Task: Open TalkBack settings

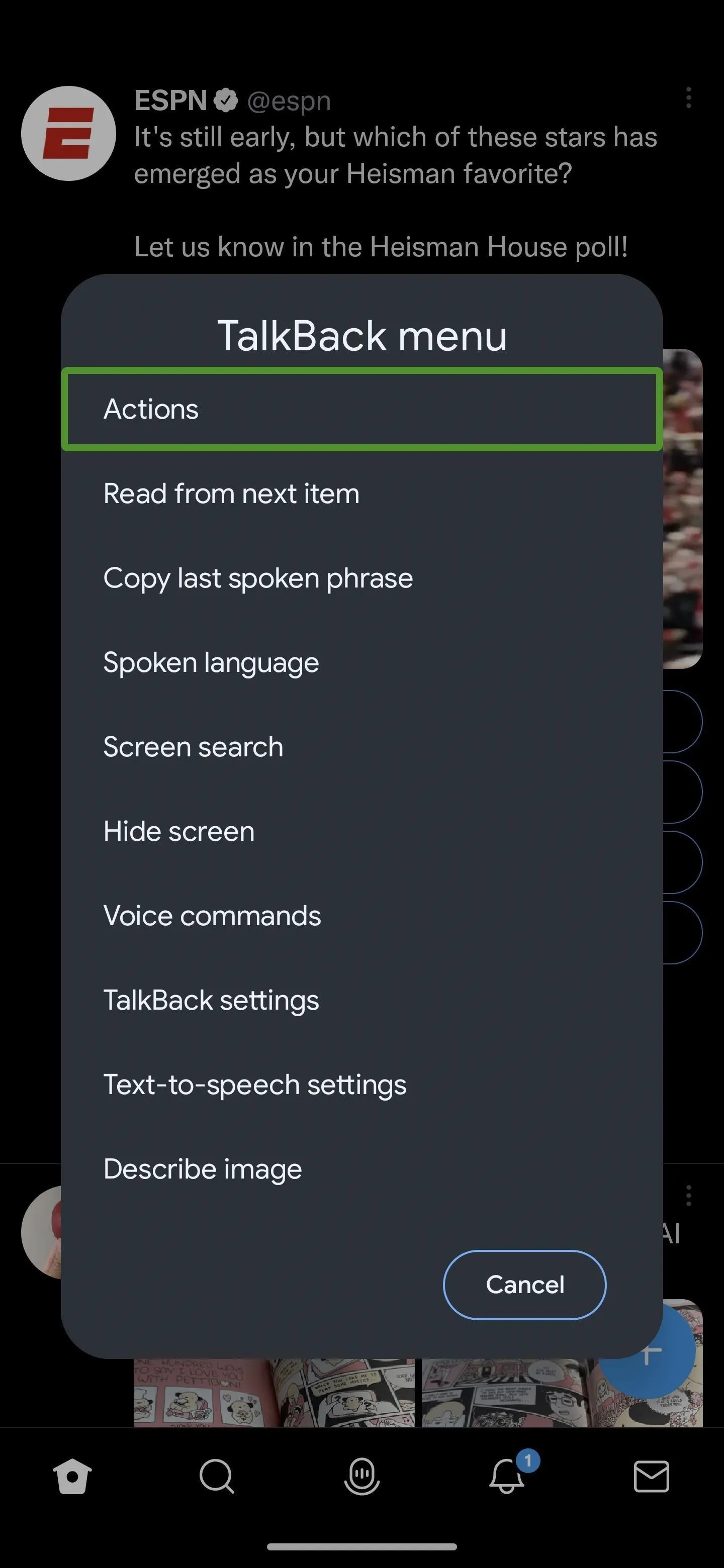Action: pyautogui.click(x=361, y=1000)
